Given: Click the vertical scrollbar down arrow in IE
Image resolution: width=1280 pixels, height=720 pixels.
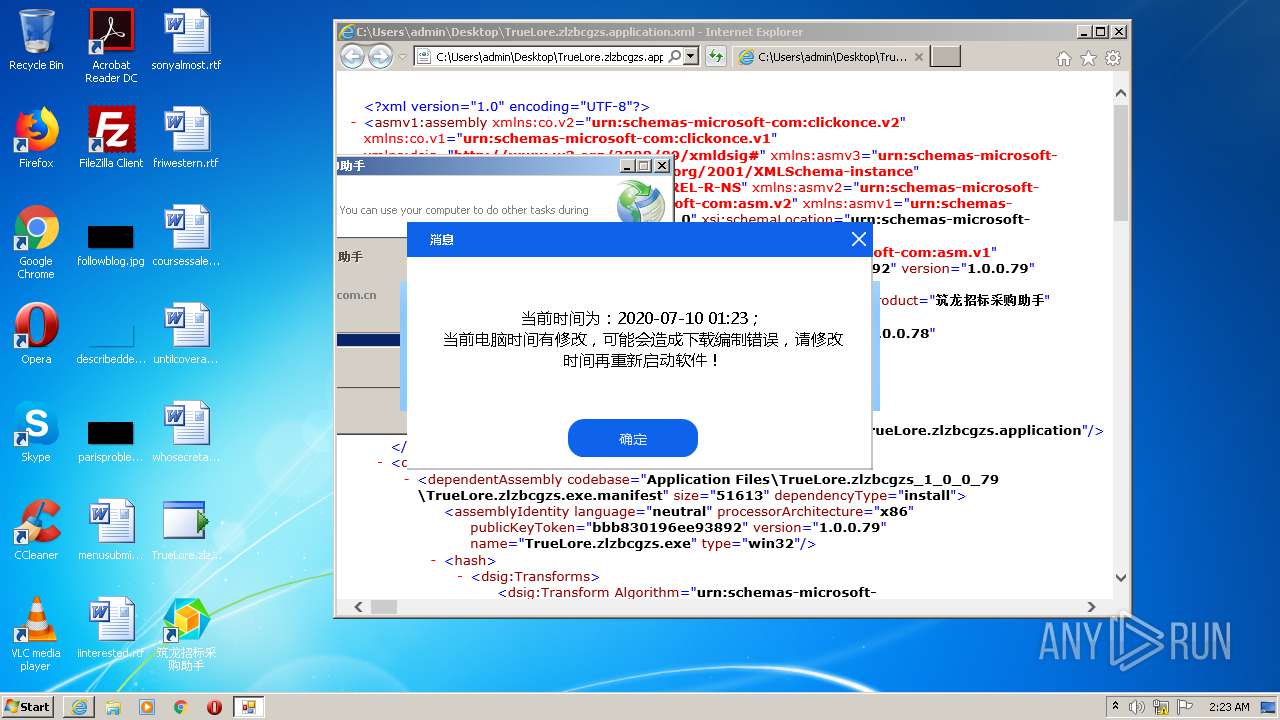Looking at the screenshot, I should pyautogui.click(x=1120, y=578).
